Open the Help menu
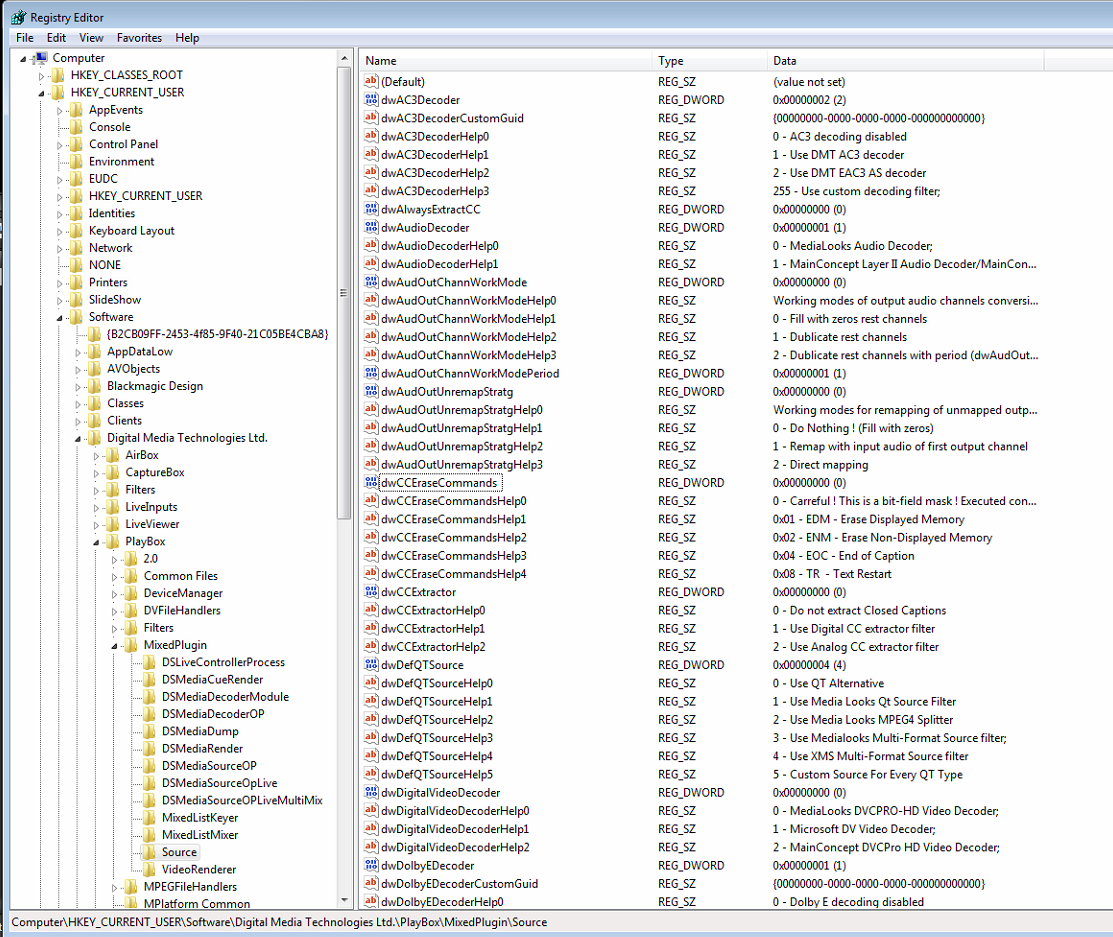This screenshot has width=1113, height=937. [187, 38]
